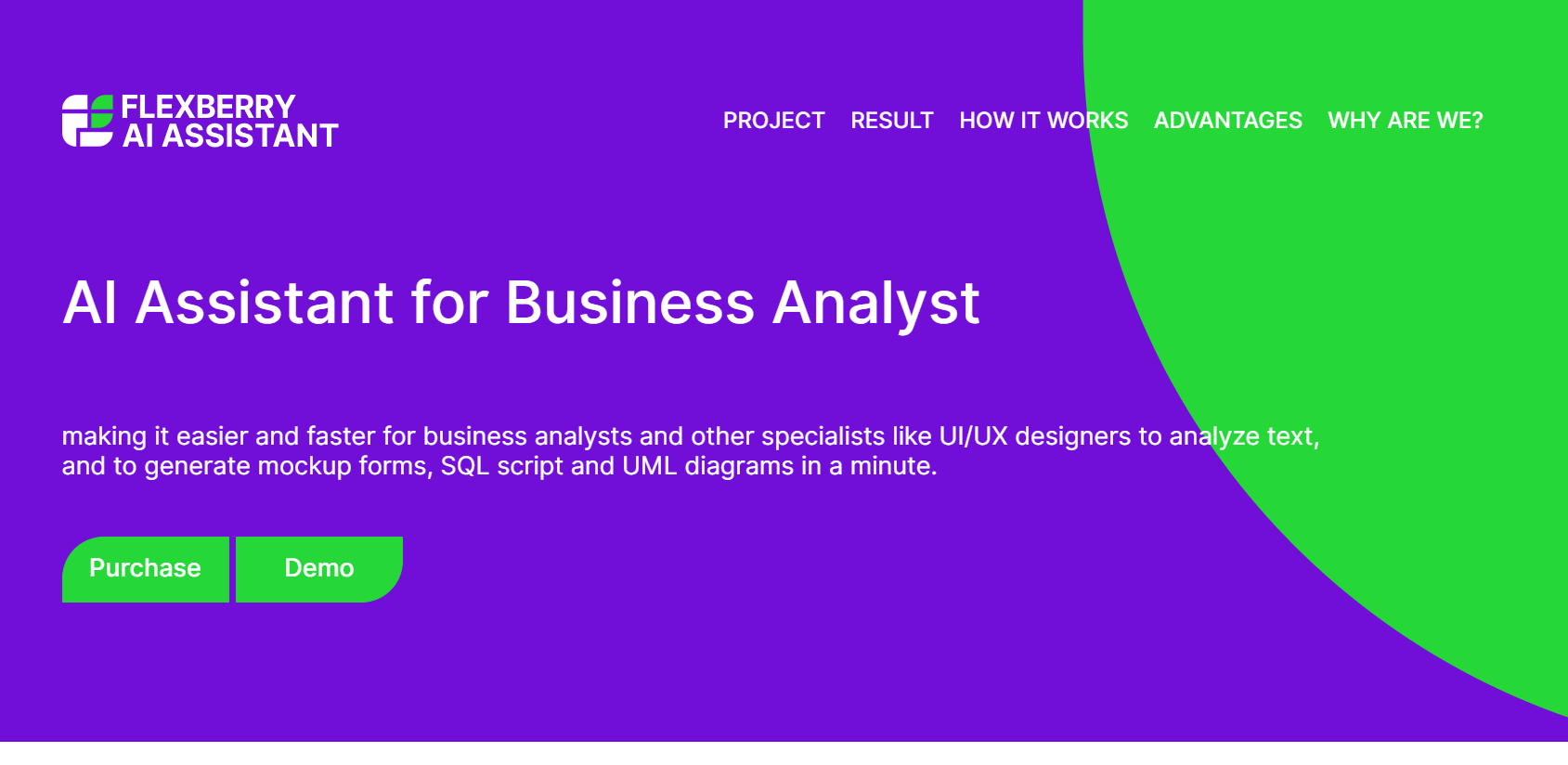Click the Purchase button
The height and width of the screenshot is (765, 1568).
point(145,568)
